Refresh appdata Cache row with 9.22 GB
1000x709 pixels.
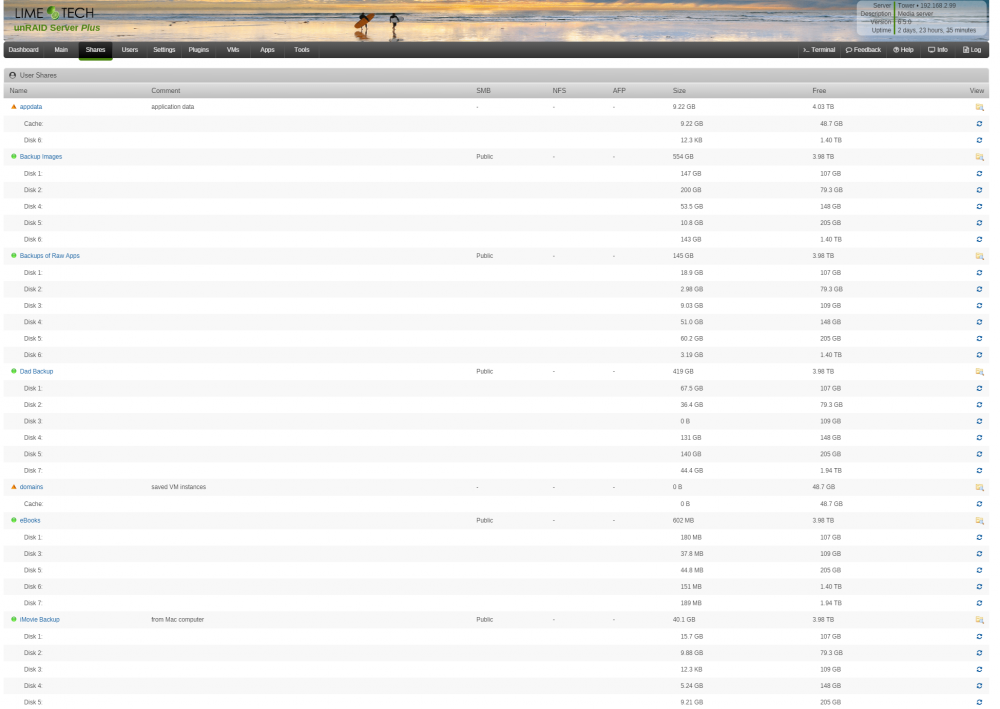(979, 124)
